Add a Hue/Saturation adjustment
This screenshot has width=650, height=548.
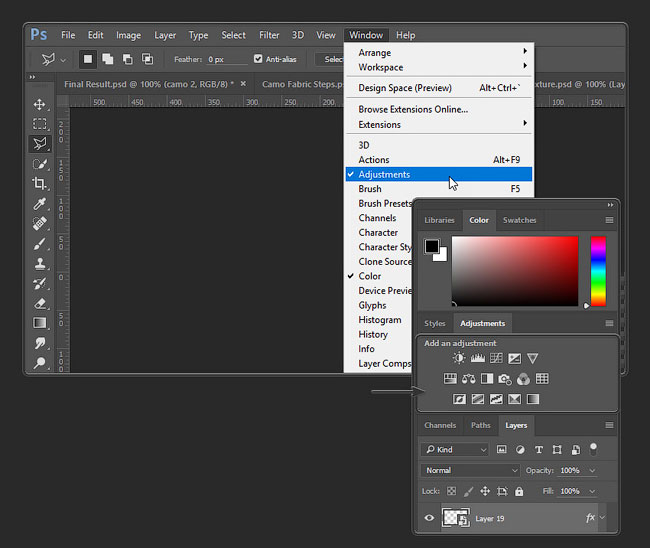(x=450, y=378)
